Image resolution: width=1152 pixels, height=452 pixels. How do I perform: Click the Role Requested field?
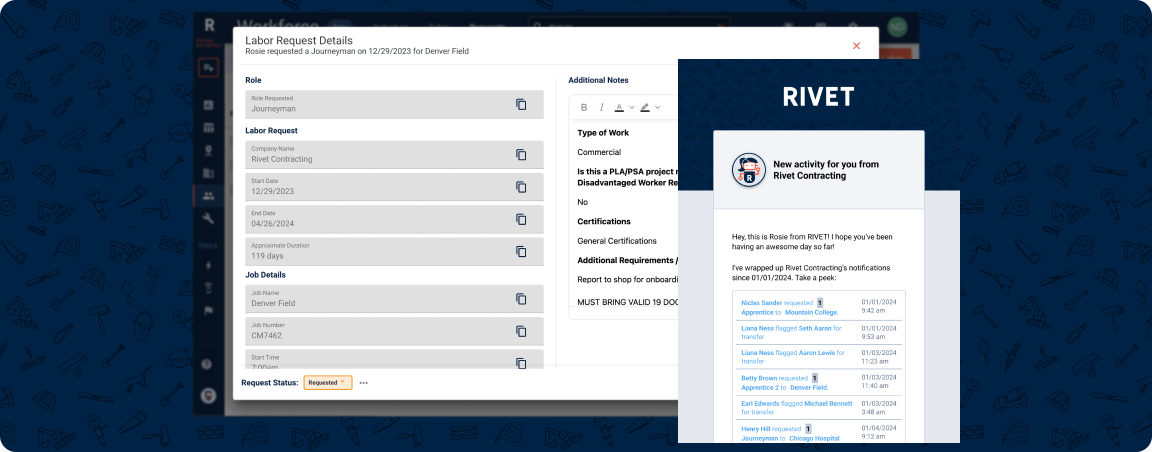pos(394,104)
